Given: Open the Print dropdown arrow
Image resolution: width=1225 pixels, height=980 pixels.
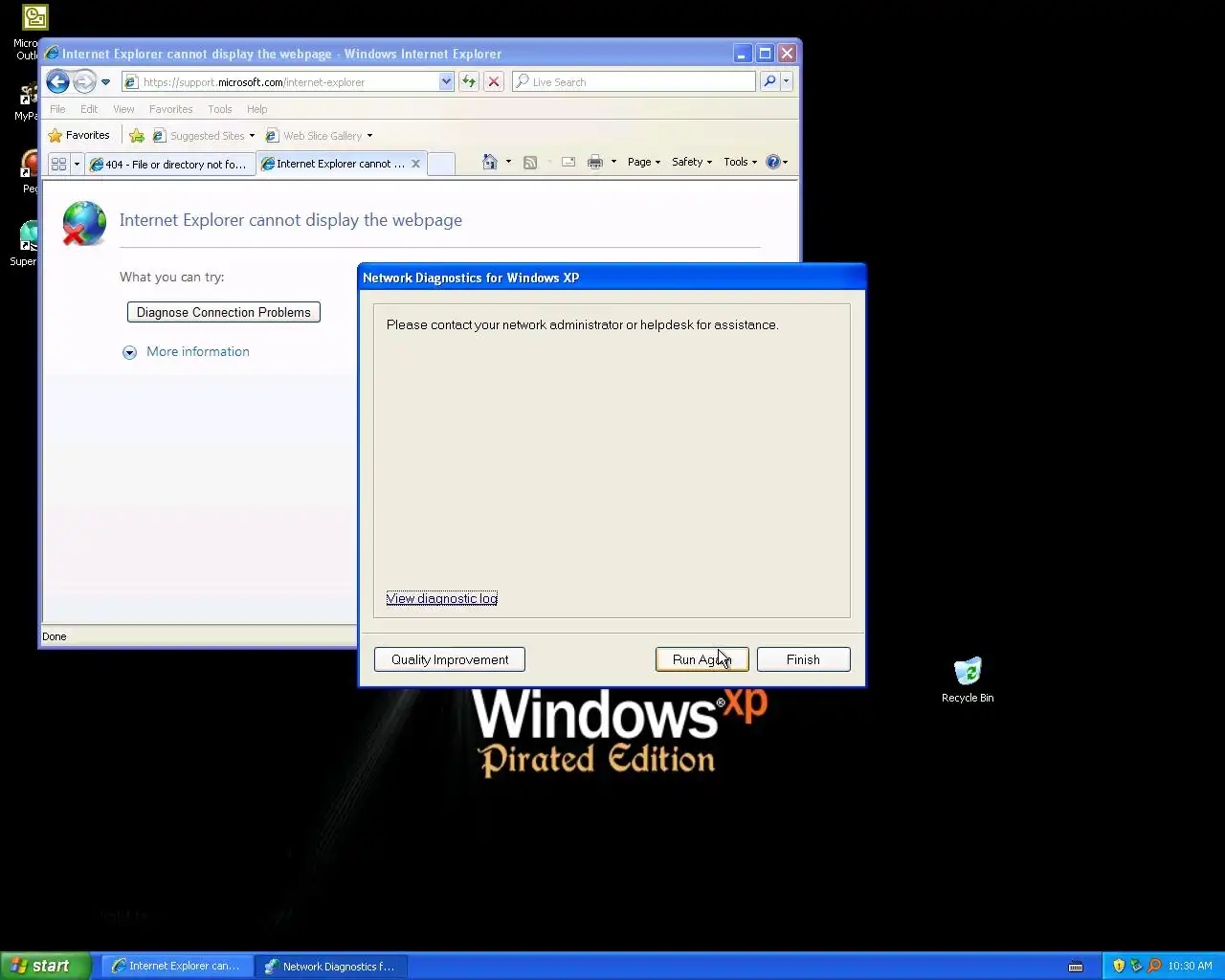Looking at the screenshot, I should 613,162.
